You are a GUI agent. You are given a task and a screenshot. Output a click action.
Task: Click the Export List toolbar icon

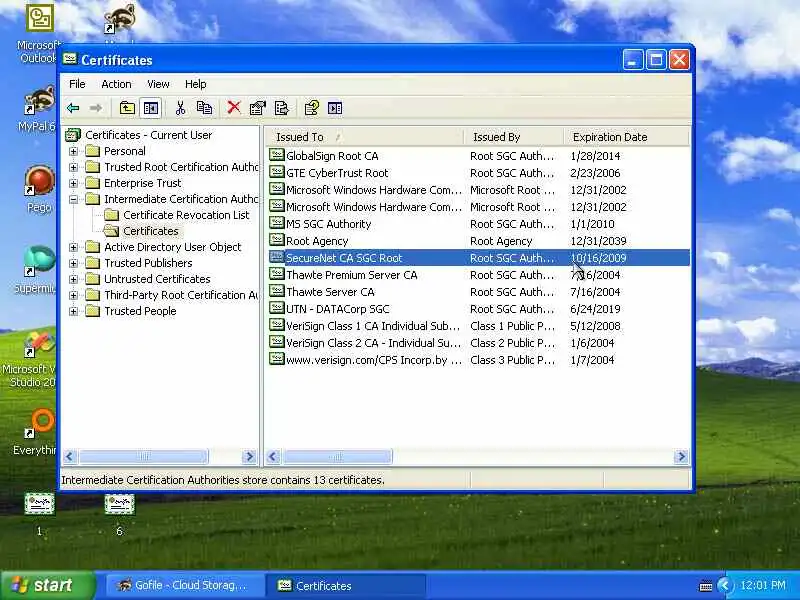point(281,108)
